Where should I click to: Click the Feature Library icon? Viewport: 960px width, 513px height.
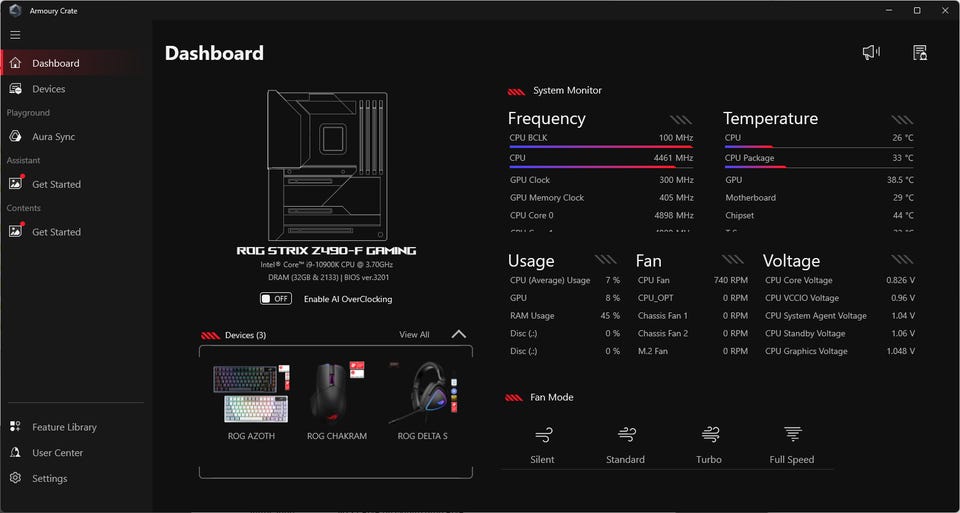15,427
